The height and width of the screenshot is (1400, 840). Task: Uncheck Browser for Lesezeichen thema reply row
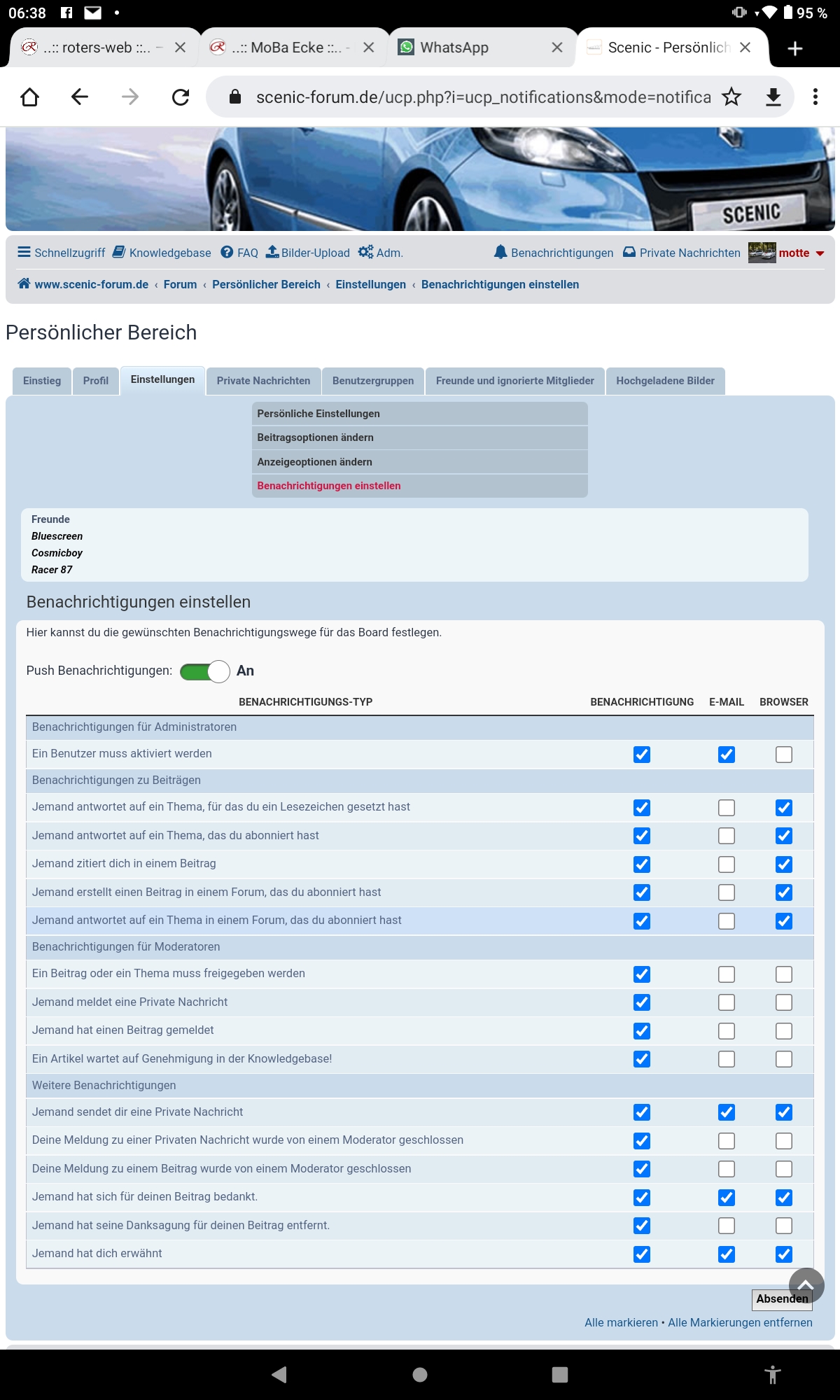pyautogui.click(x=784, y=808)
